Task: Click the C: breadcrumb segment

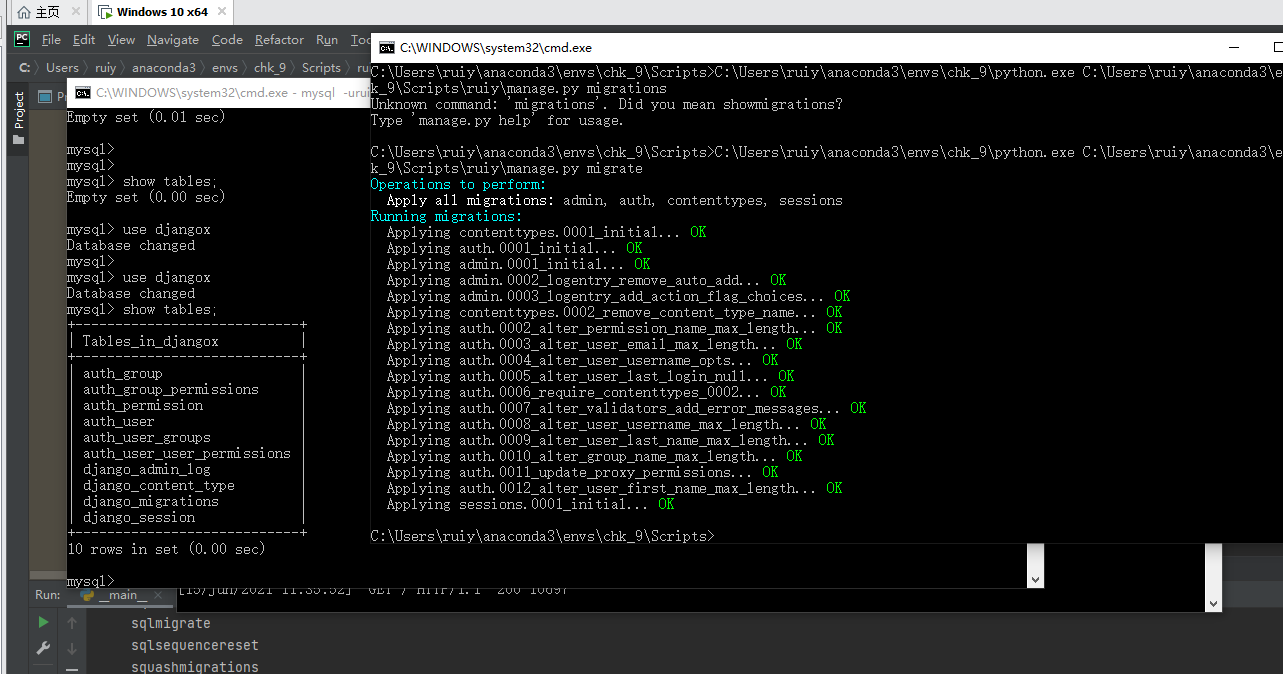Action: coord(23,68)
